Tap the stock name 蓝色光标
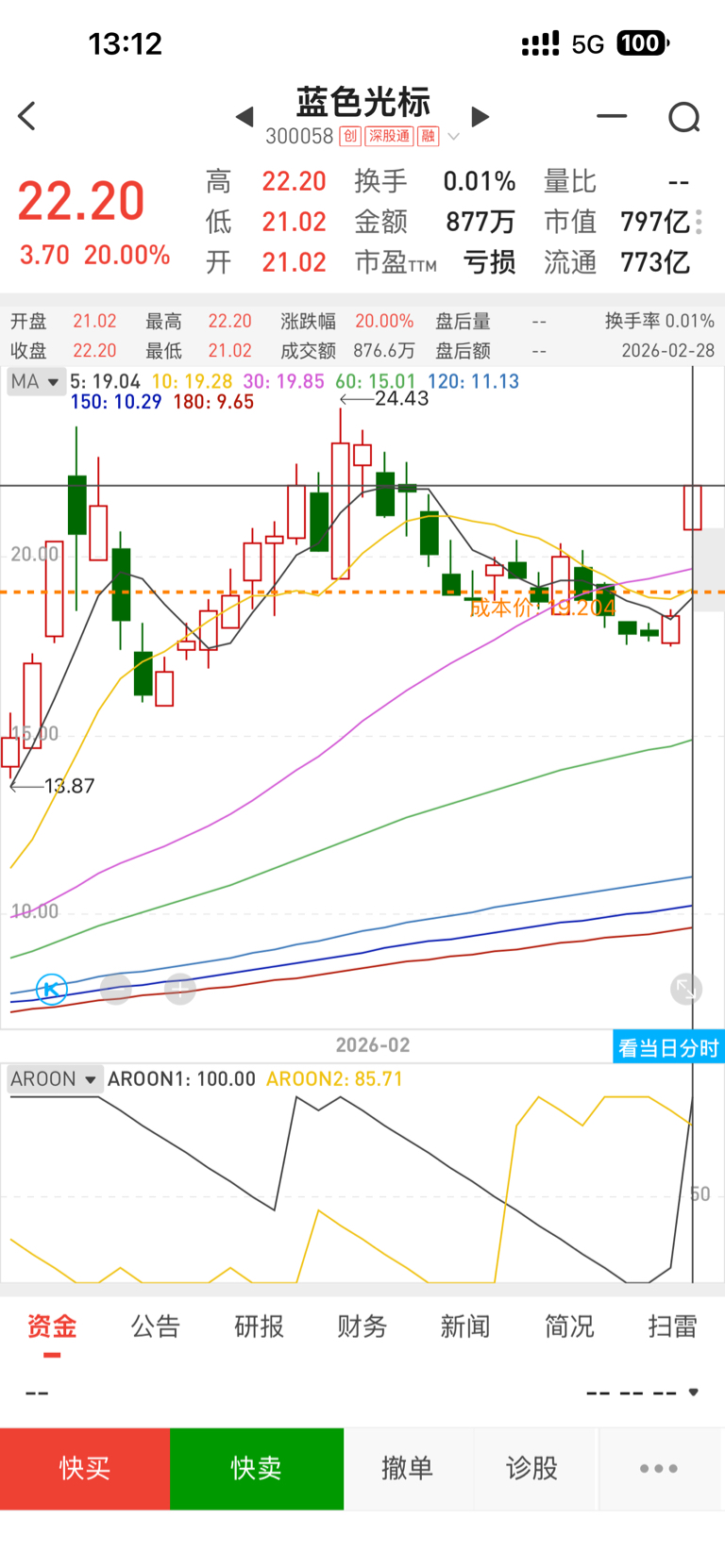 tap(363, 102)
